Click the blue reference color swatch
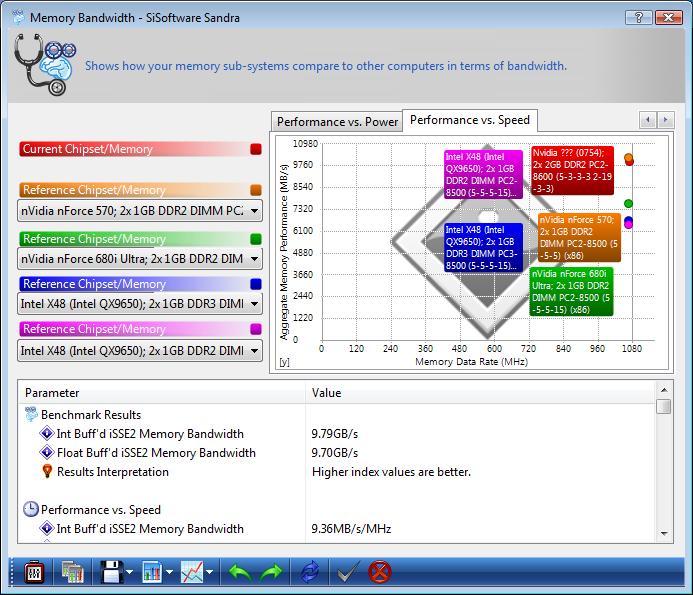This screenshot has height=595, width=693. [x=256, y=284]
